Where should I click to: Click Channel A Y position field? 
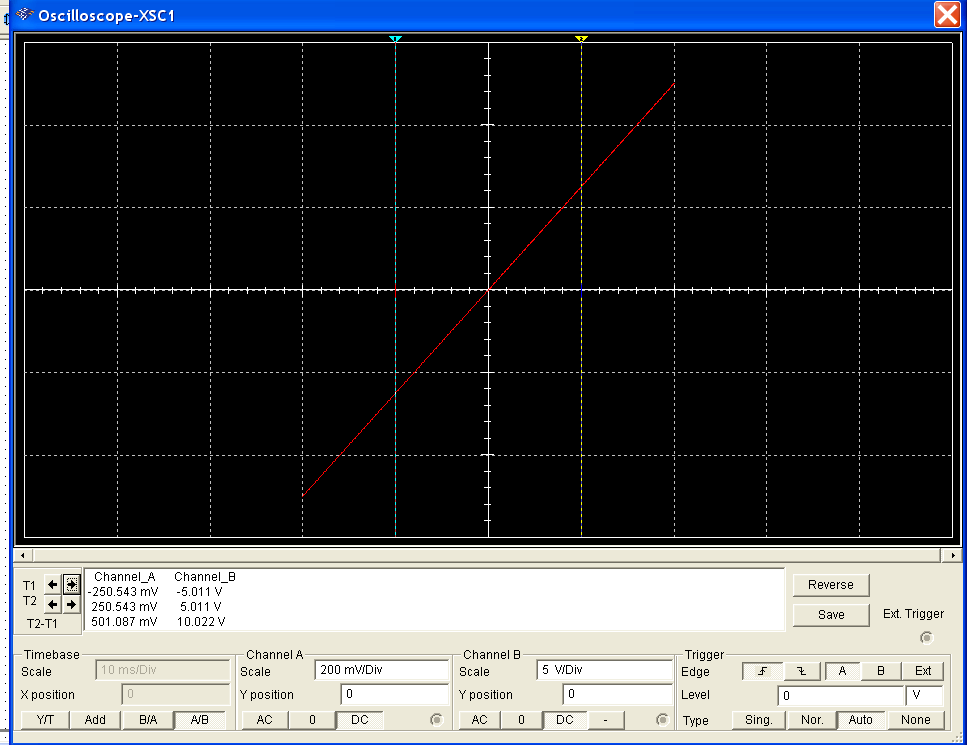[x=395, y=694]
